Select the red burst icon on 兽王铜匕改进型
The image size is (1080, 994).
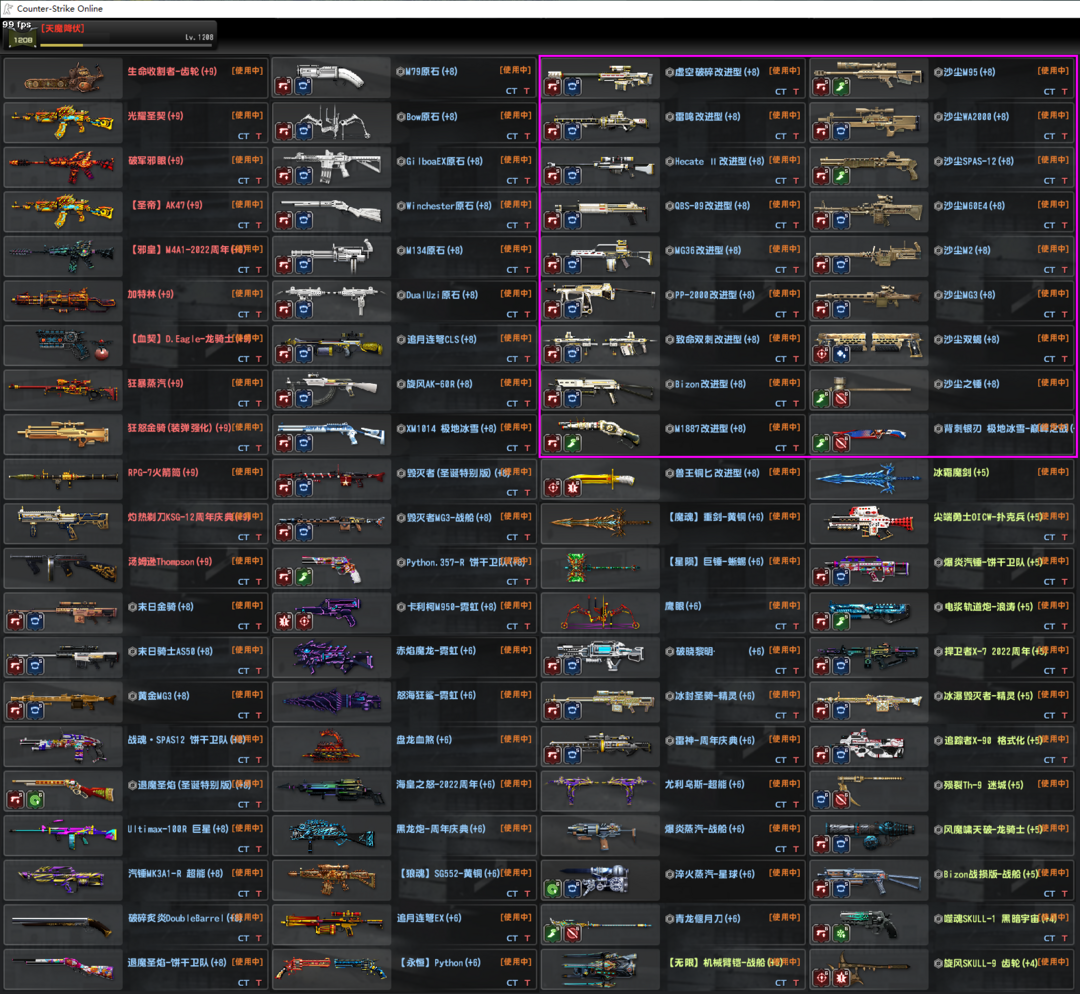(572, 488)
